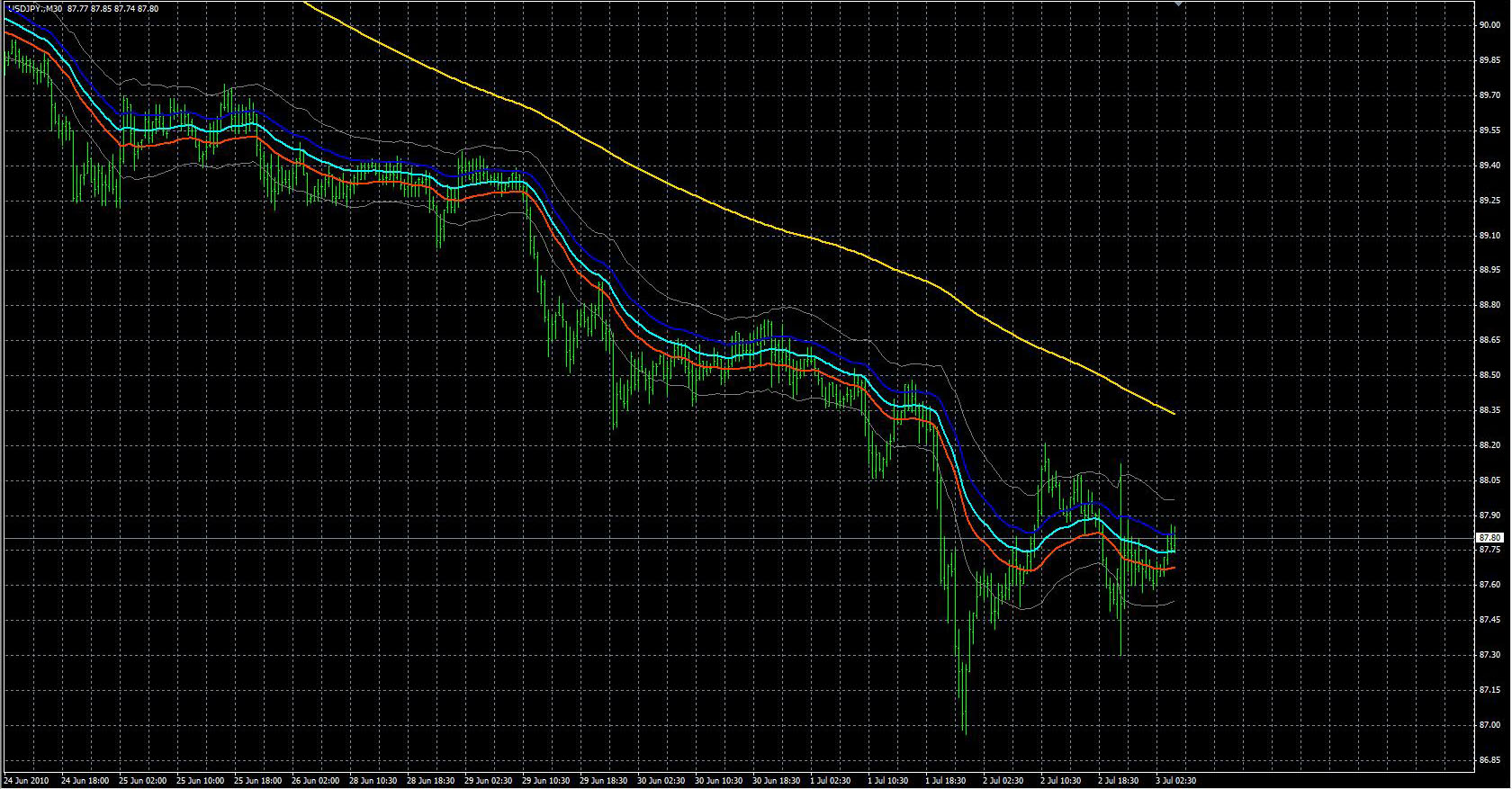Click the 89.55 price axis label
Image resolution: width=1512 pixels, height=789 pixels.
pyautogui.click(x=1489, y=130)
